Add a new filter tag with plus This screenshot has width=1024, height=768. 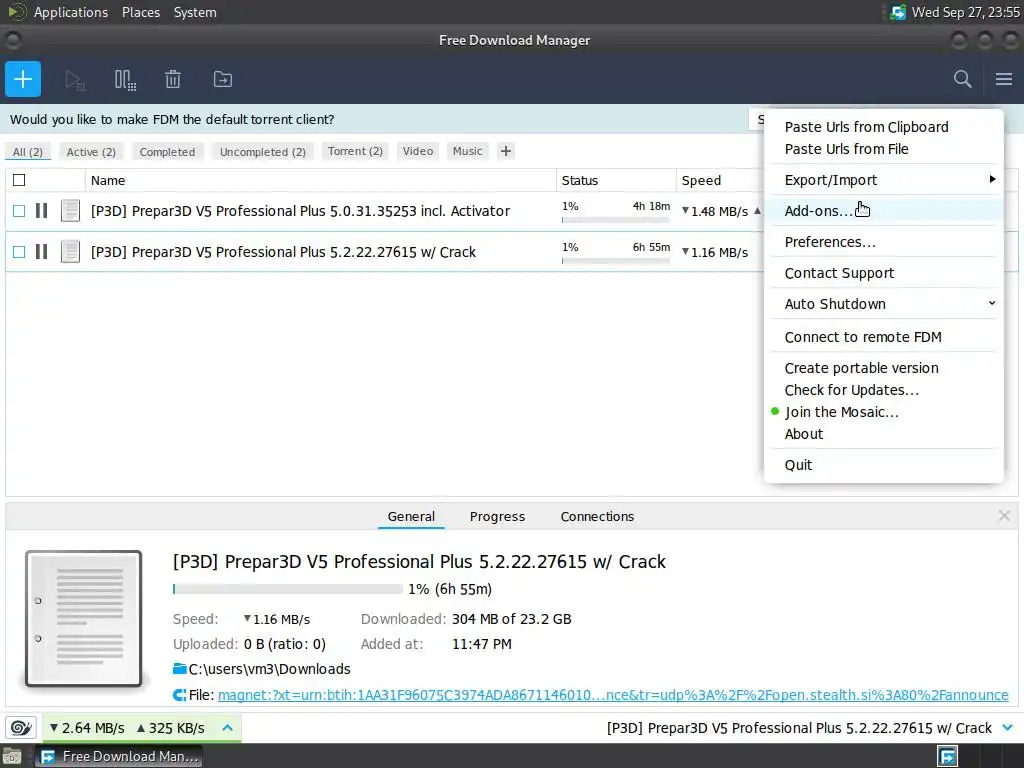505,151
